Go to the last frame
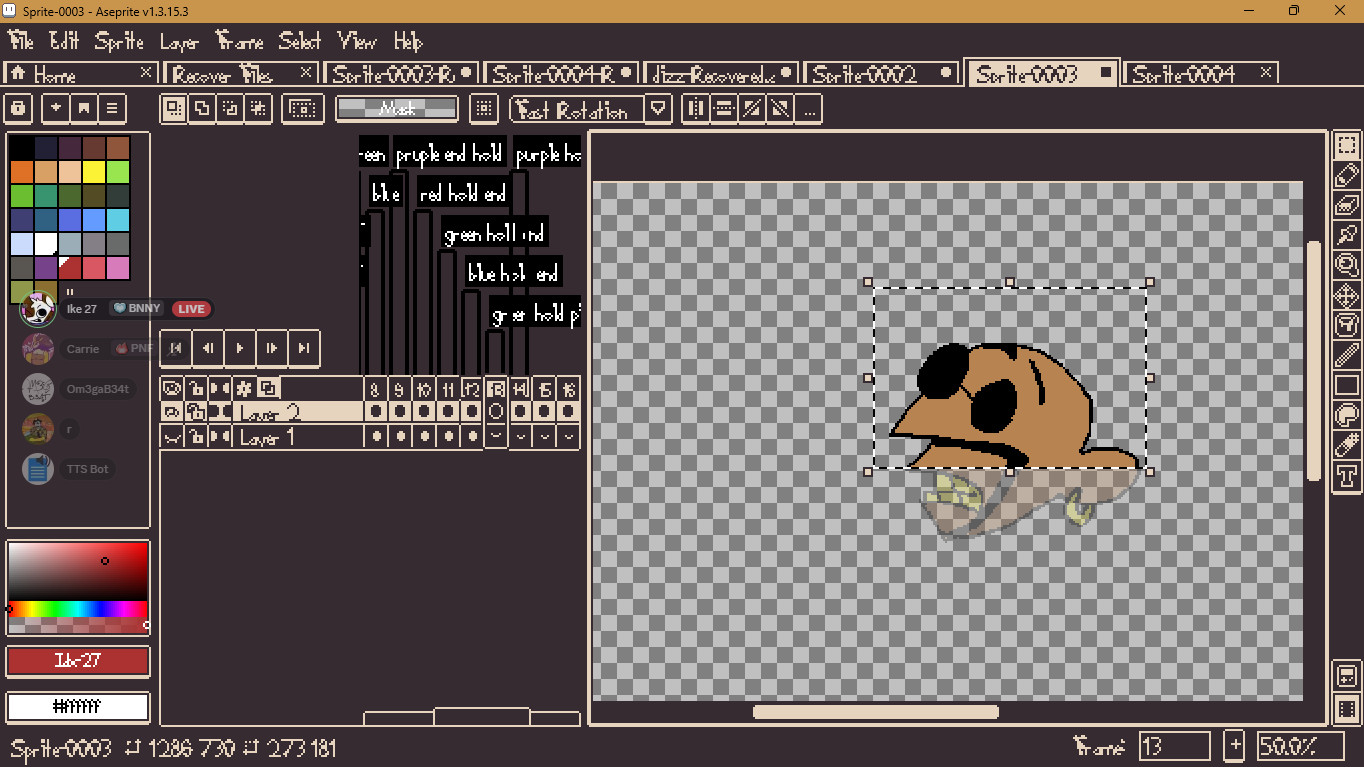1364x767 pixels. coord(304,348)
